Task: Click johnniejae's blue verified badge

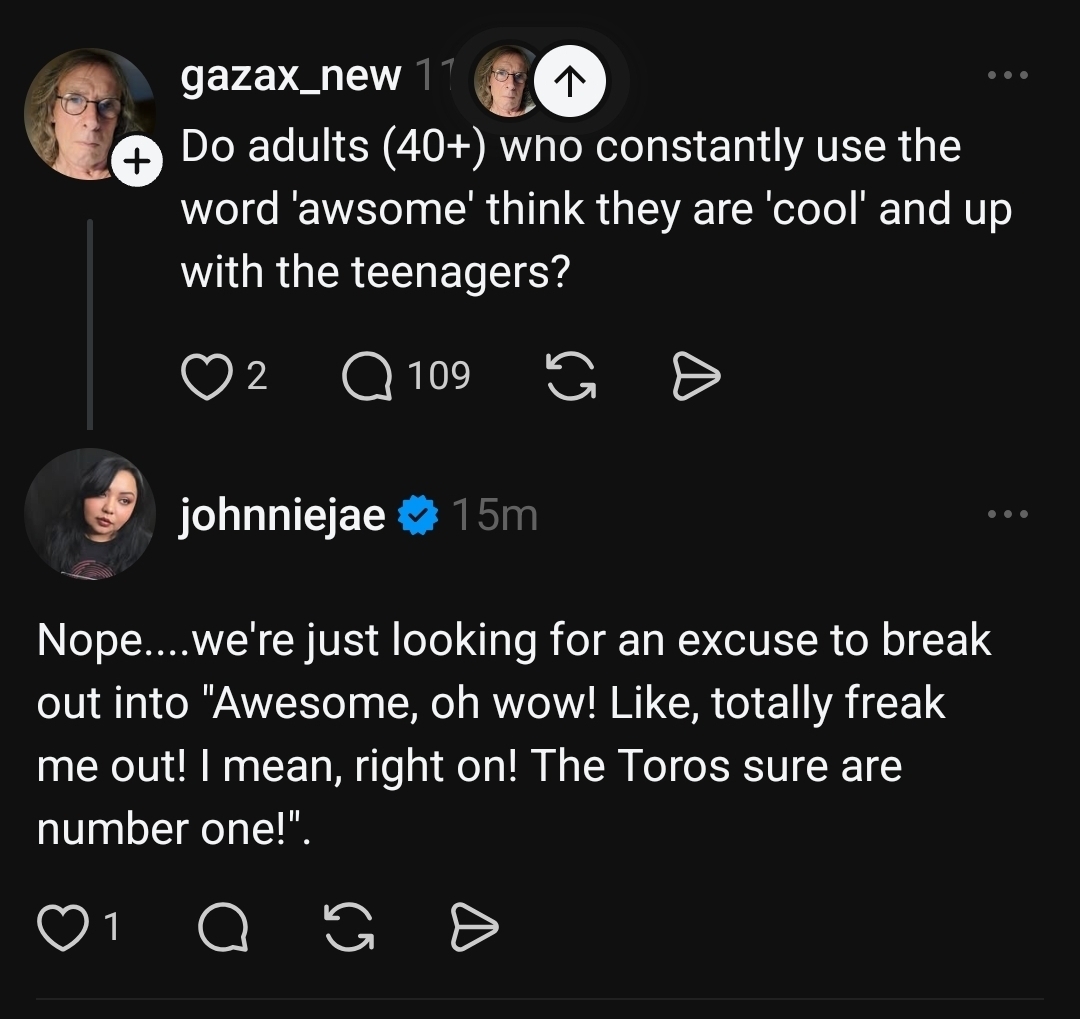Action: (418, 516)
